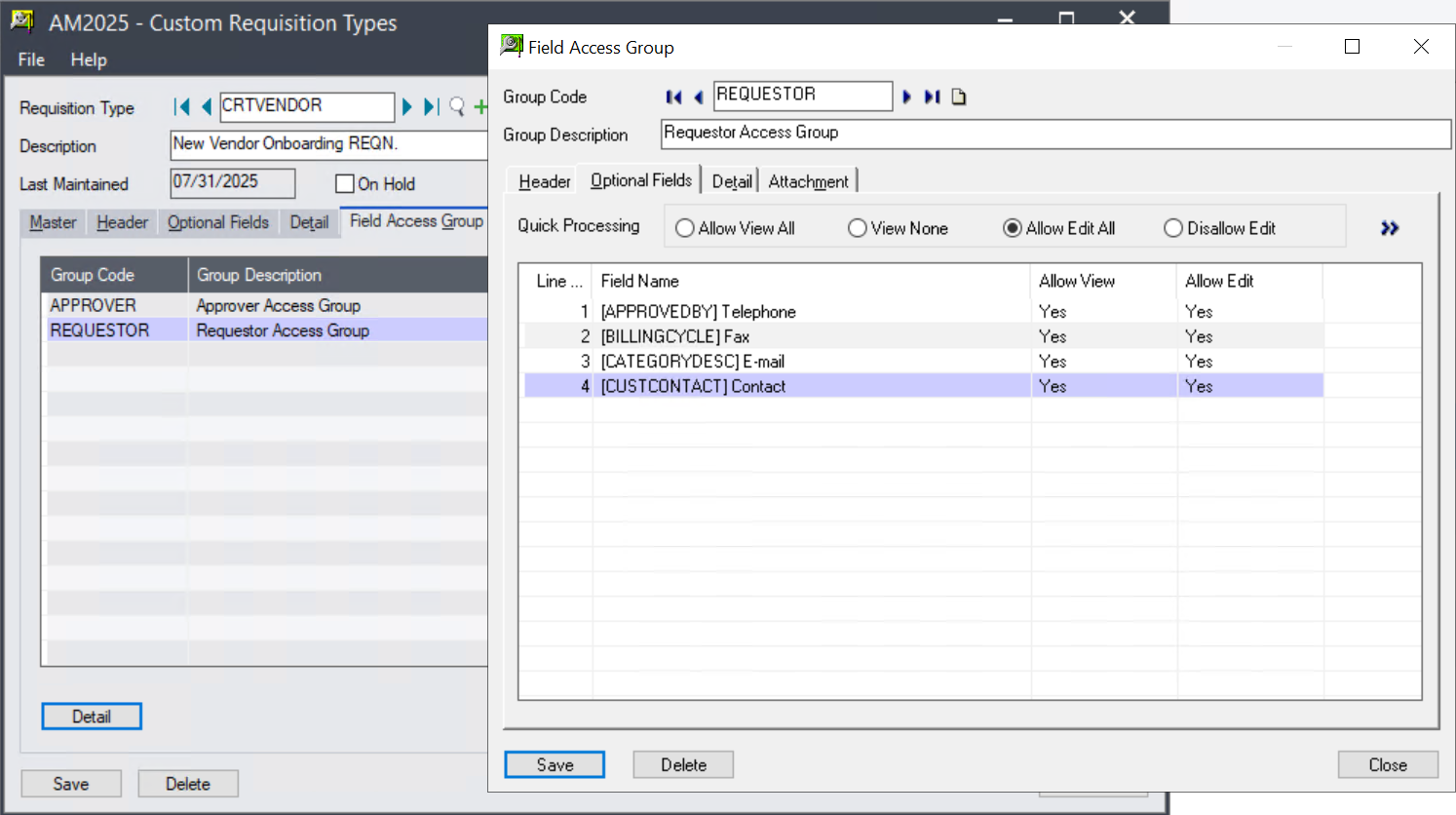The height and width of the screenshot is (815, 1456).
Task: Click Approver Access Group description cell
Action: click(337, 305)
